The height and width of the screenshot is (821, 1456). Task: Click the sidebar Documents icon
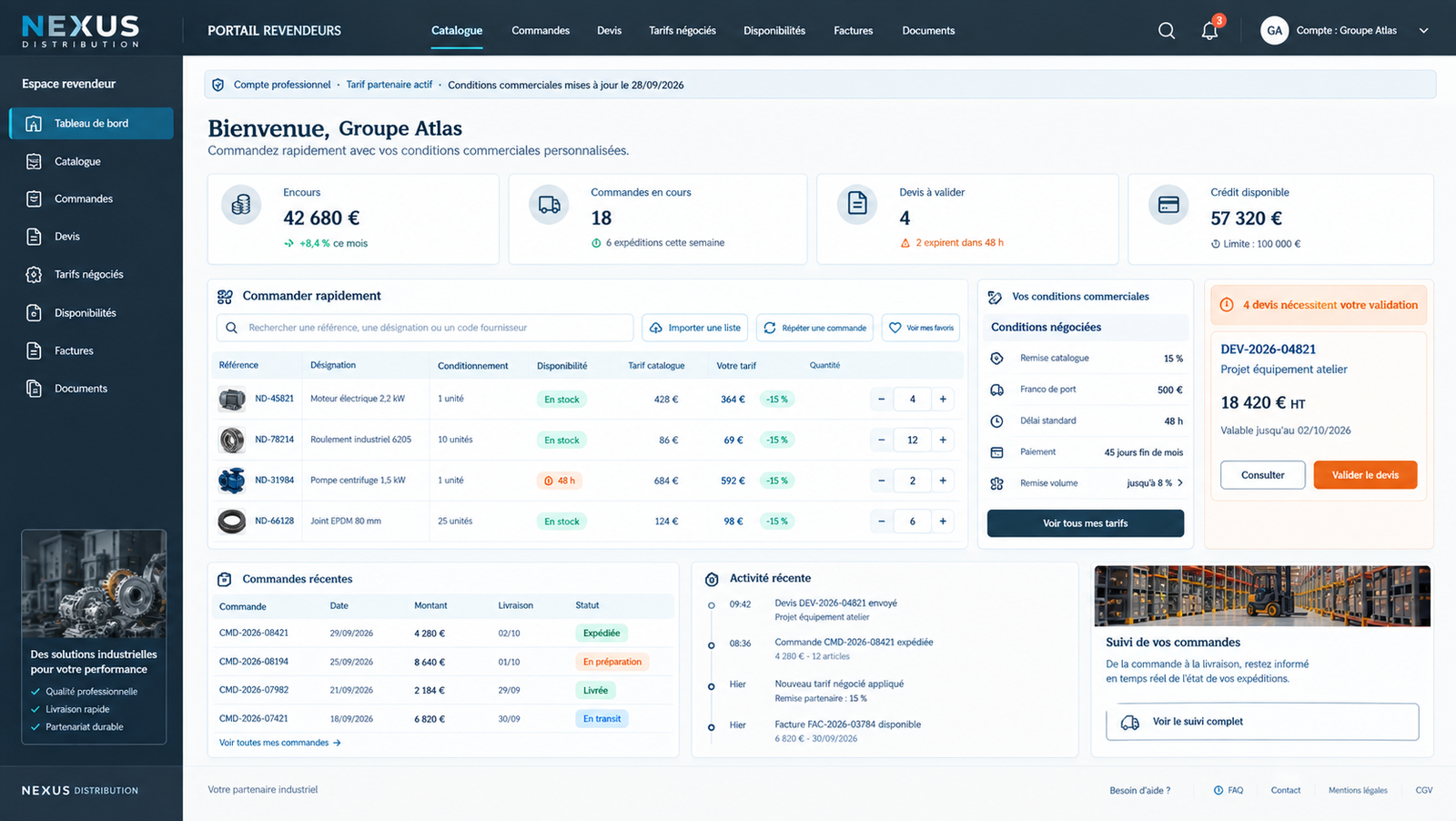(x=34, y=389)
